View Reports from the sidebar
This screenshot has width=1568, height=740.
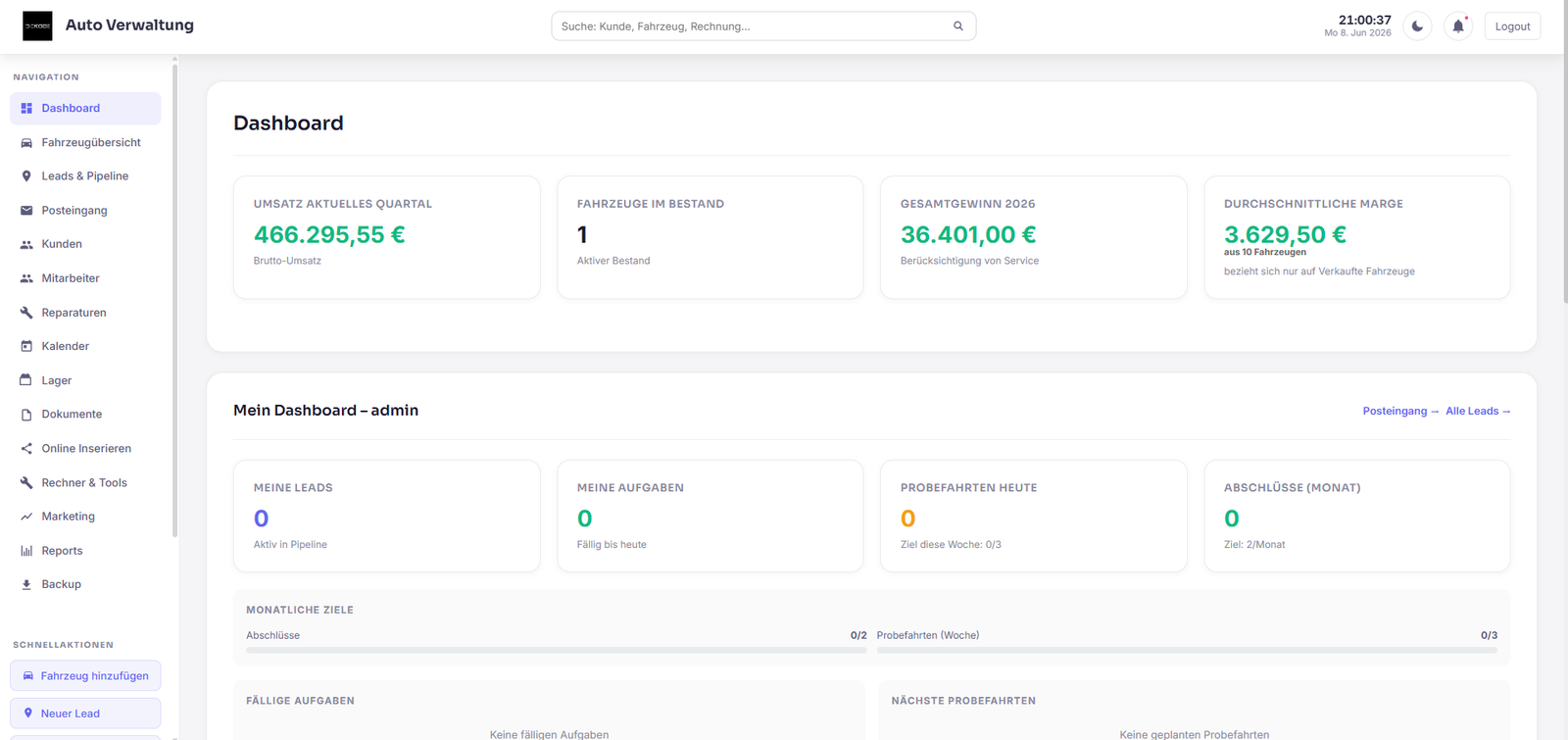click(x=85, y=551)
